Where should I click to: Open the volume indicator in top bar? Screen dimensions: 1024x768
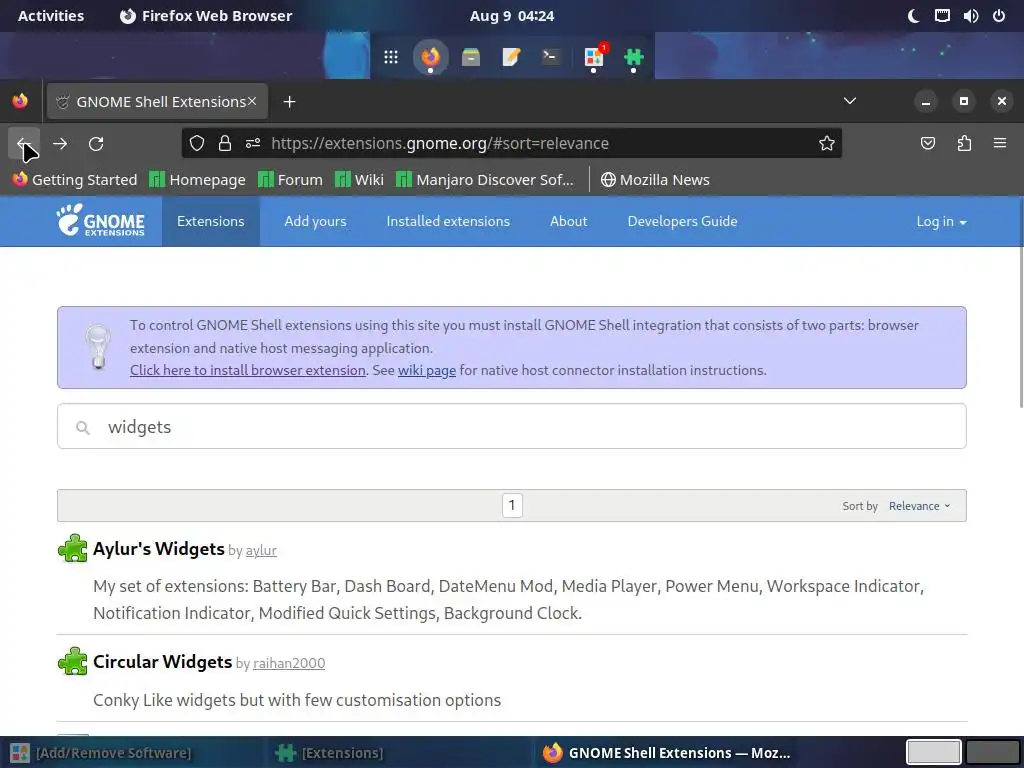pyautogui.click(x=970, y=16)
